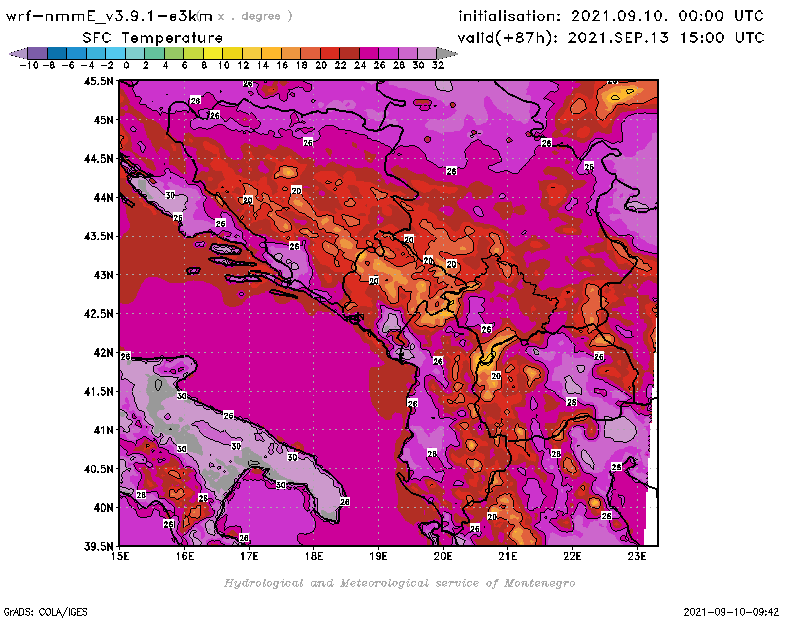Select legend swatch between 6 and 8

click(x=193, y=53)
